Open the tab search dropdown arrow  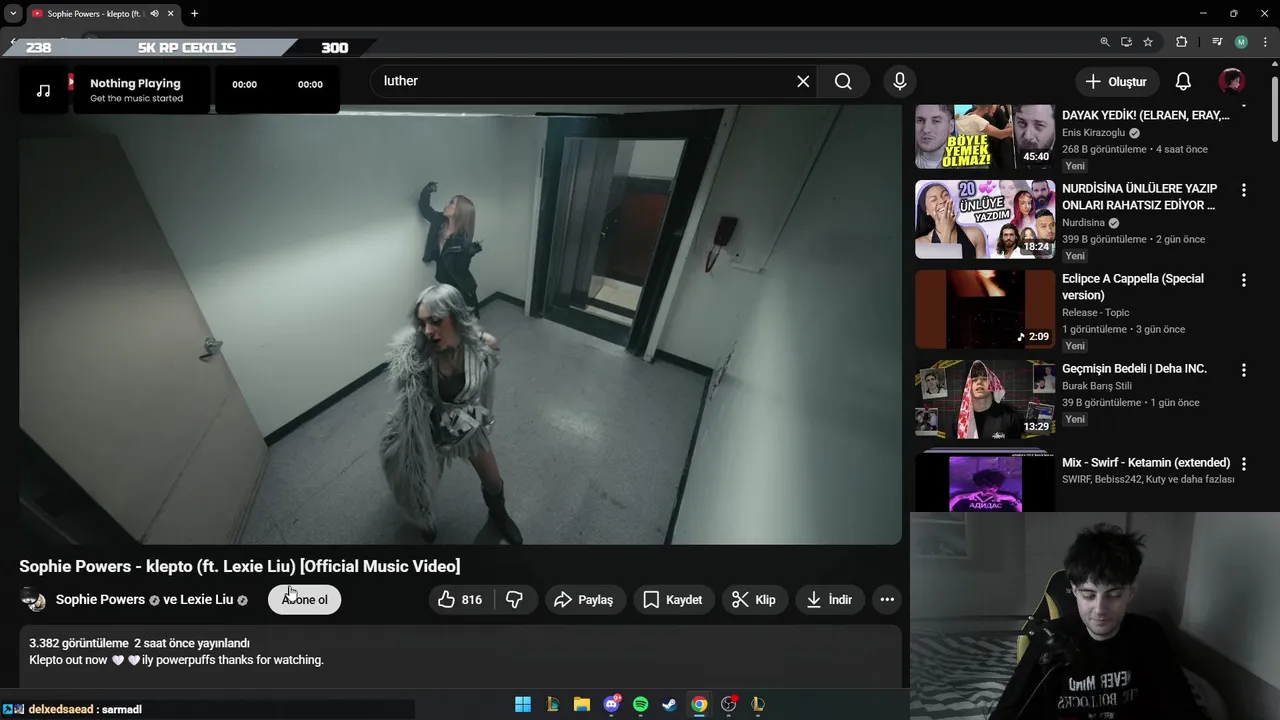[x=13, y=14]
